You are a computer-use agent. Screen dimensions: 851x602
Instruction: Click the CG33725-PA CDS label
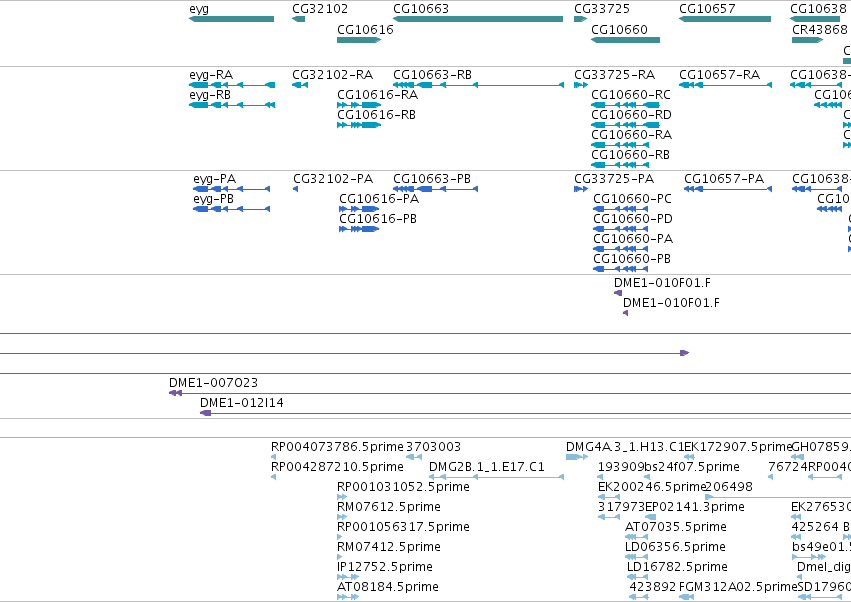pos(614,179)
